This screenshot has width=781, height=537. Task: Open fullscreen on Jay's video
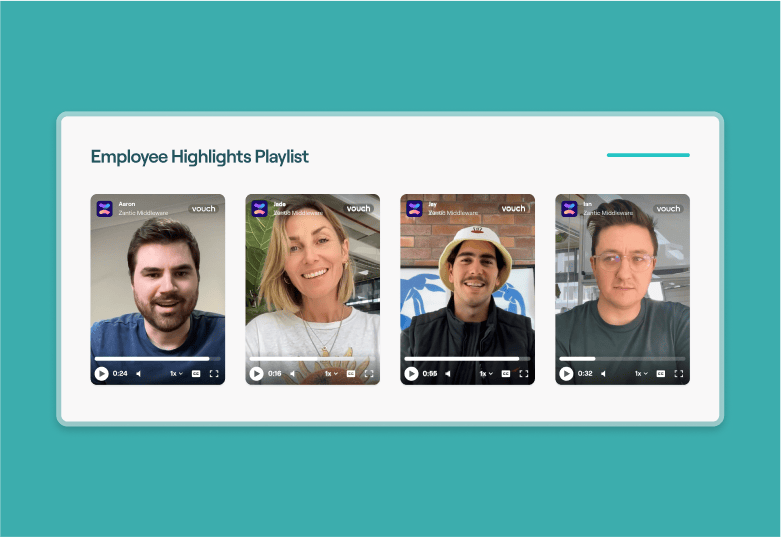coord(524,374)
